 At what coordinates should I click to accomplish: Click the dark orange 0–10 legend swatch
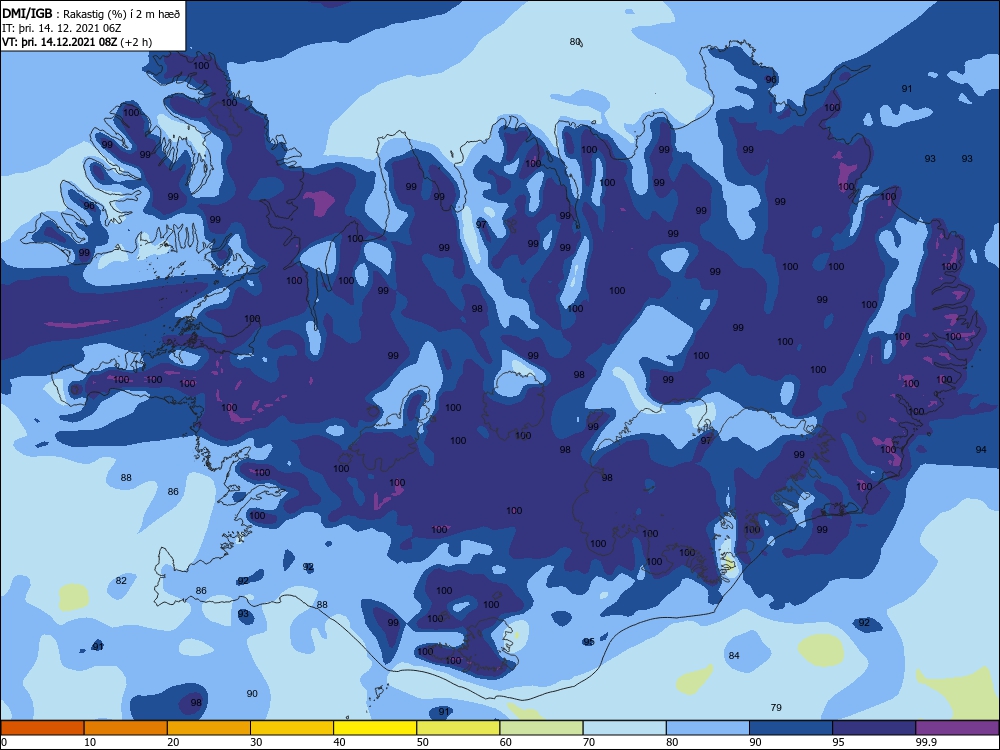[42, 728]
